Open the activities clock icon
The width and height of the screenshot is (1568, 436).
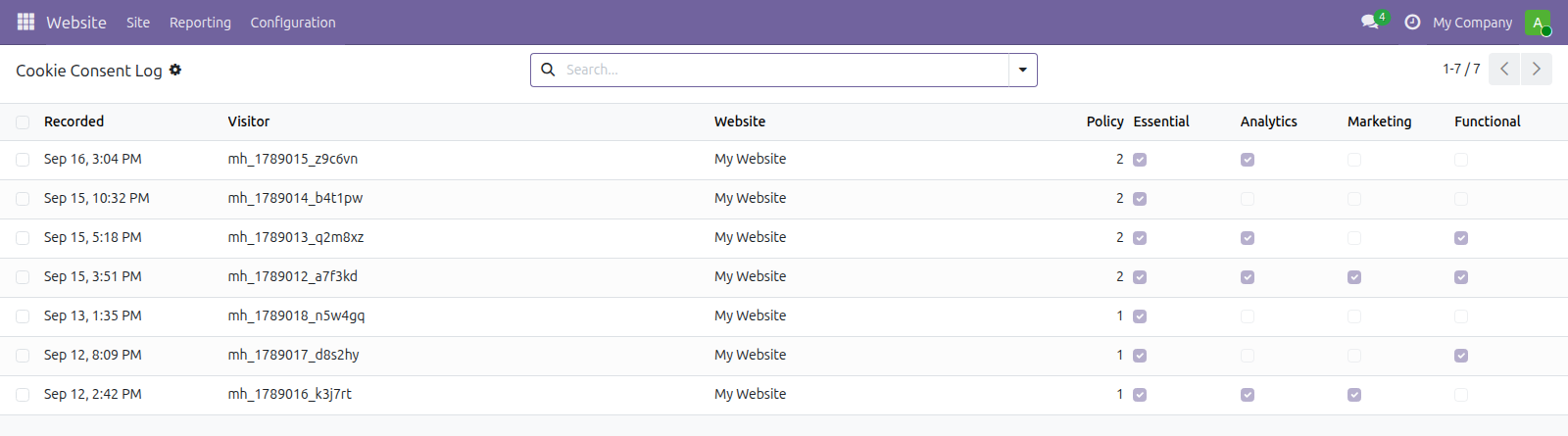pos(1412,22)
